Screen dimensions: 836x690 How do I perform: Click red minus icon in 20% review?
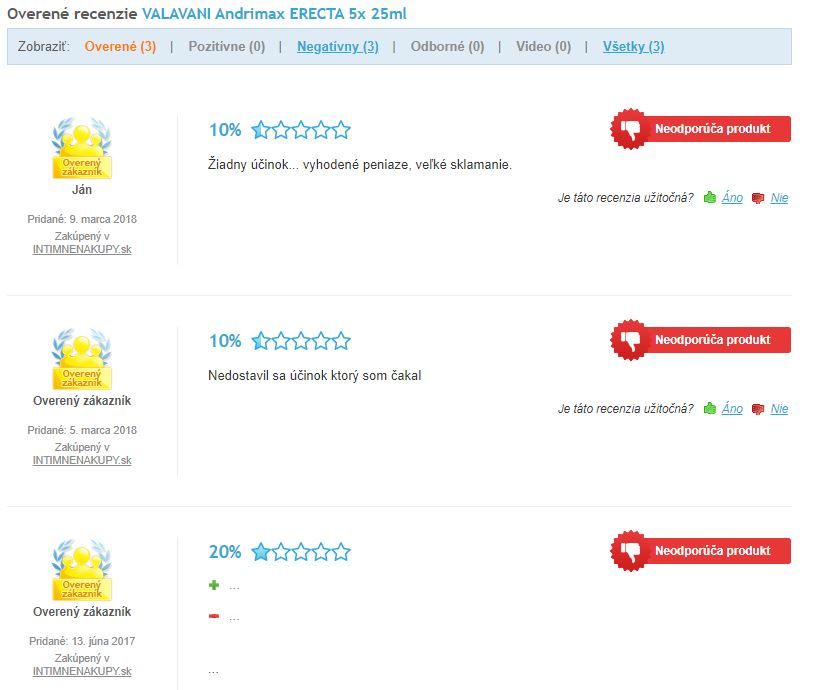click(x=214, y=616)
